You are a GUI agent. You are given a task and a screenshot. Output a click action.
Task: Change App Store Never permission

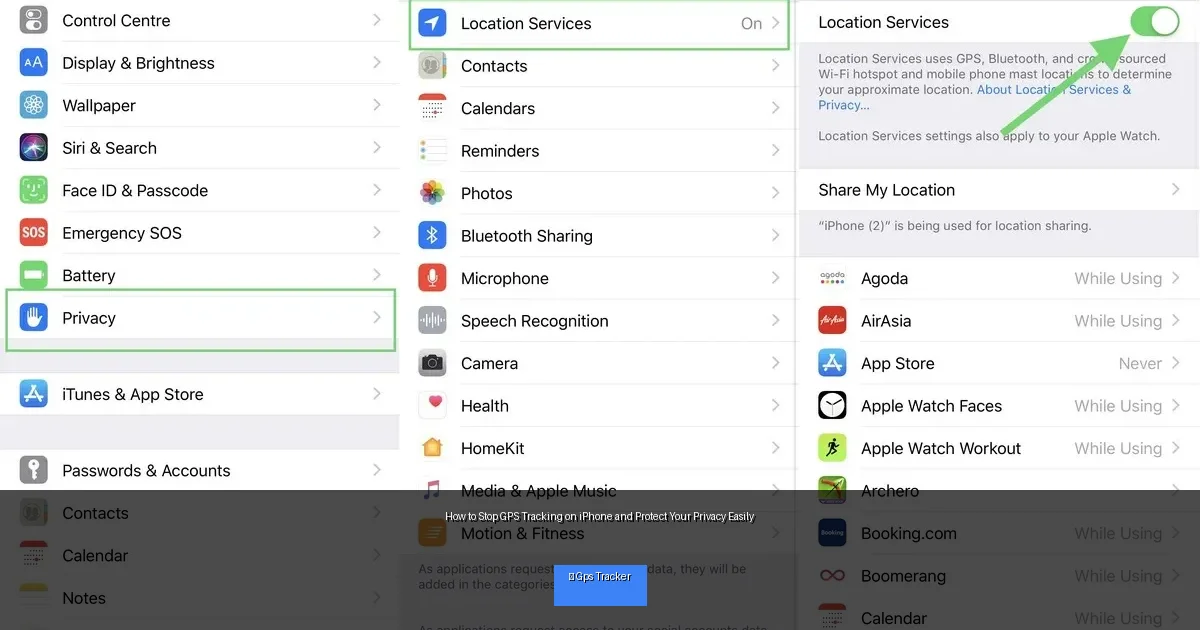coord(1140,363)
